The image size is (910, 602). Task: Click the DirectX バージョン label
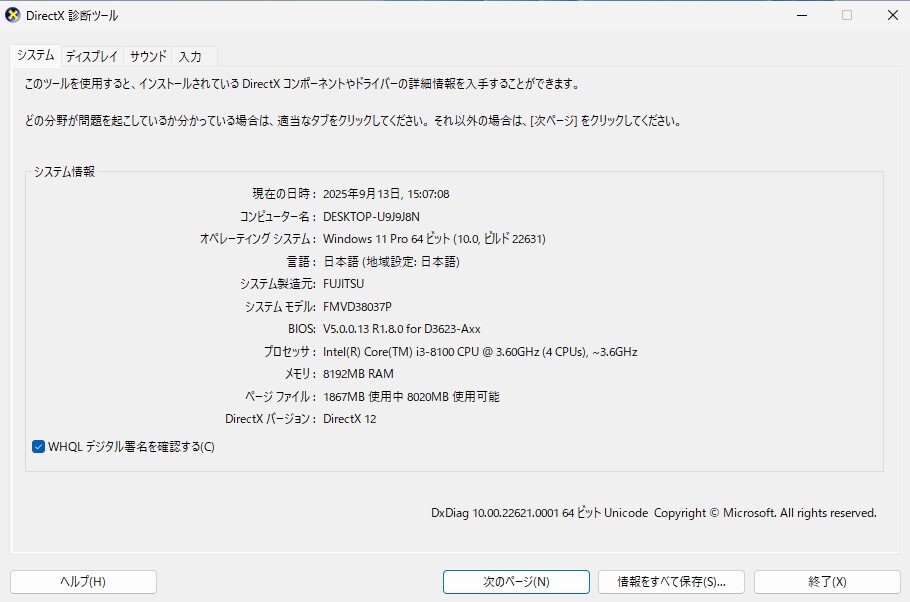271,419
